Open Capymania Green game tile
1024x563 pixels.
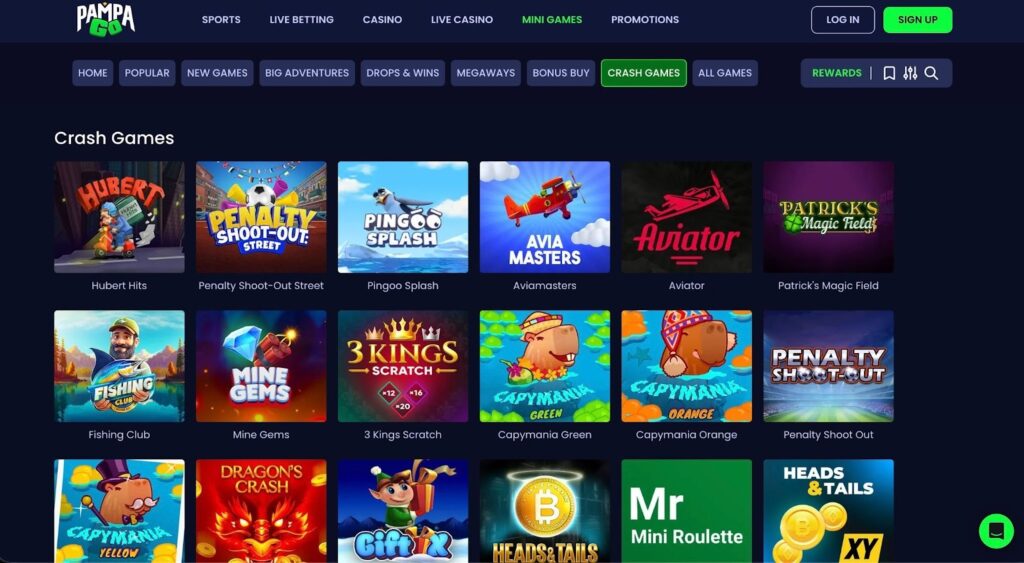[x=545, y=366]
